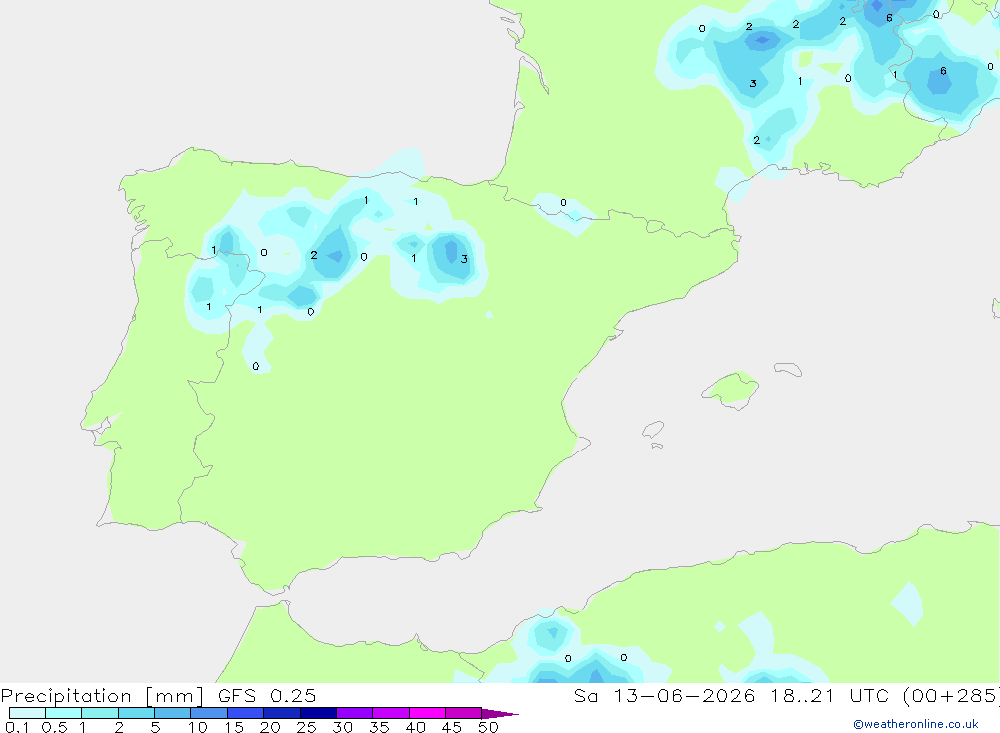The image size is (1000, 733).
Task: Click the "10" legend scale label
Action: coord(198,727)
